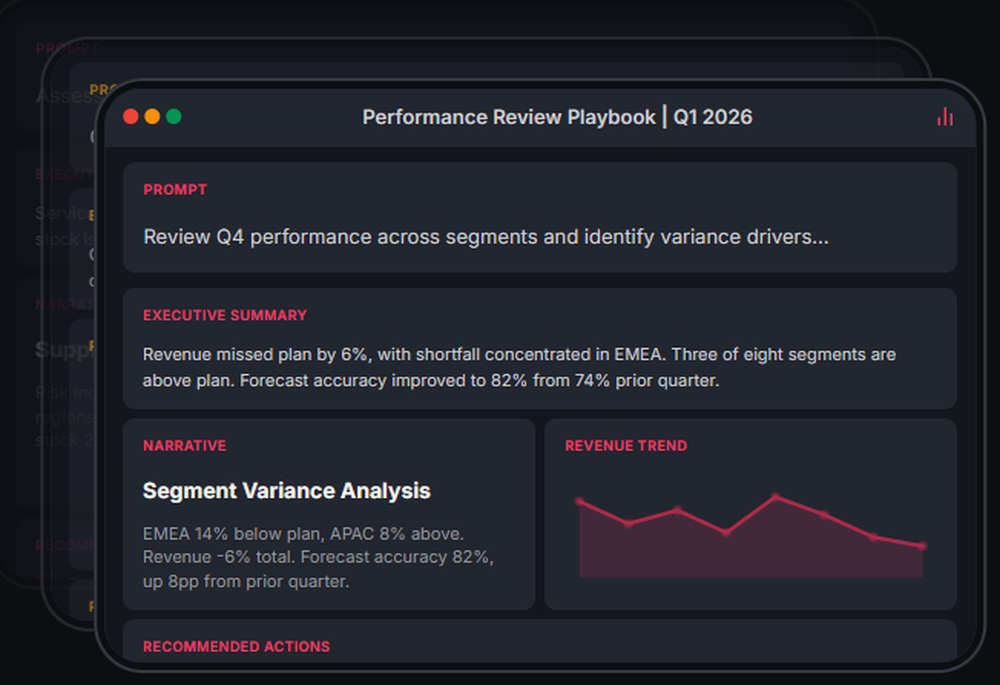Click the red traffic light control

pyautogui.click(x=131, y=115)
